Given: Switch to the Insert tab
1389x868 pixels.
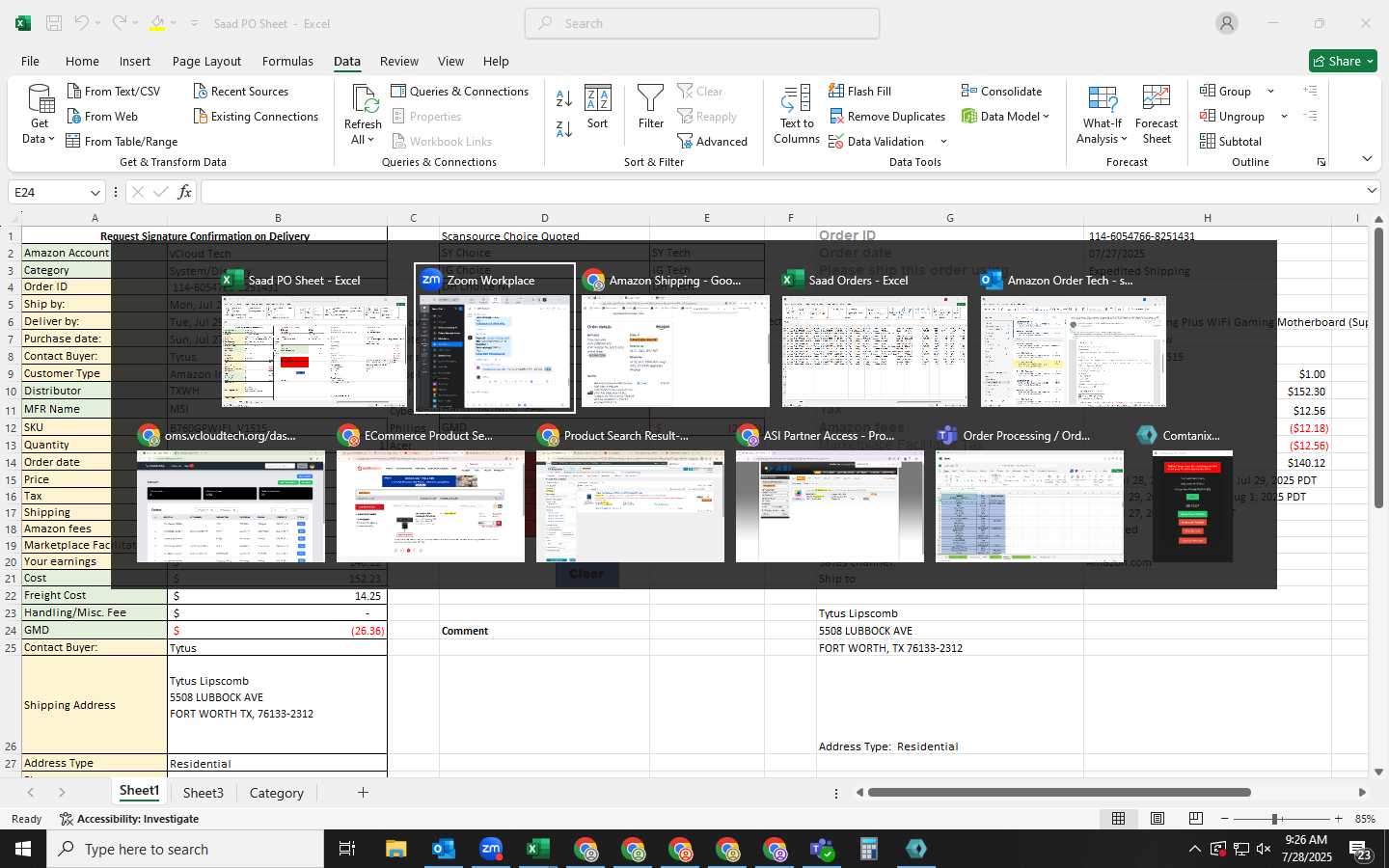Looking at the screenshot, I should coord(135,61).
